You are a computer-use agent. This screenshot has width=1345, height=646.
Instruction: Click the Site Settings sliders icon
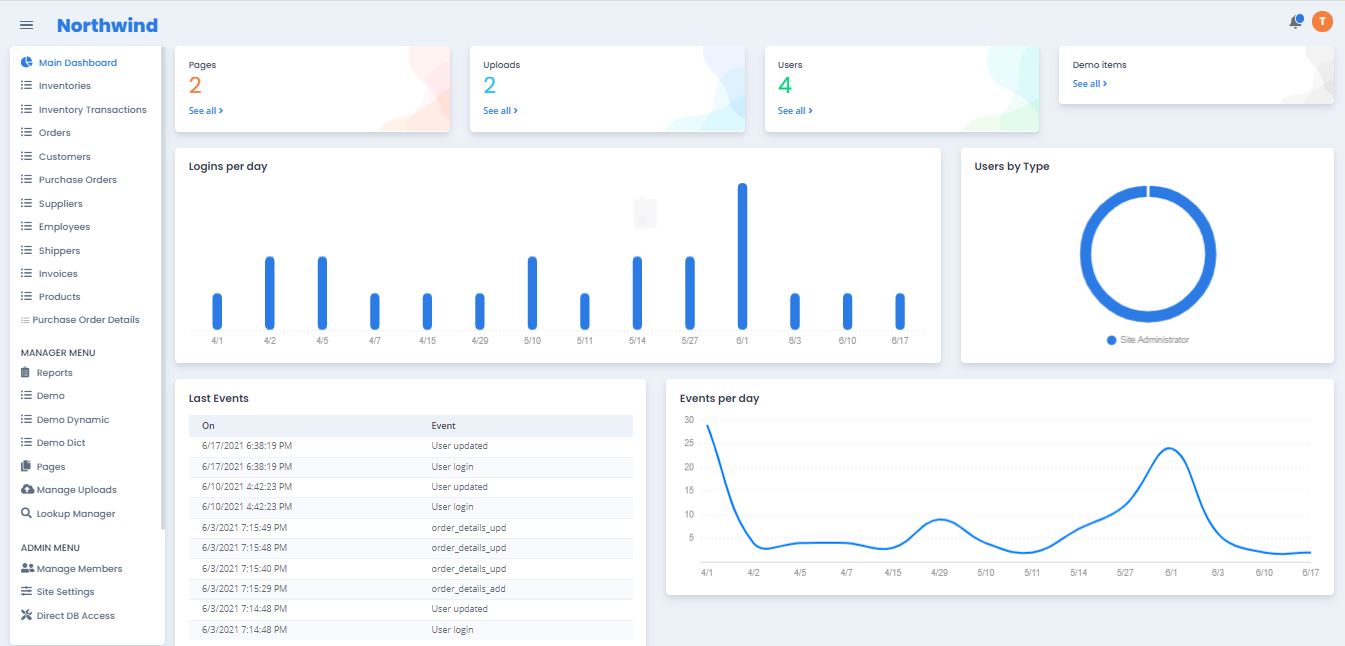(x=27, y=592)
